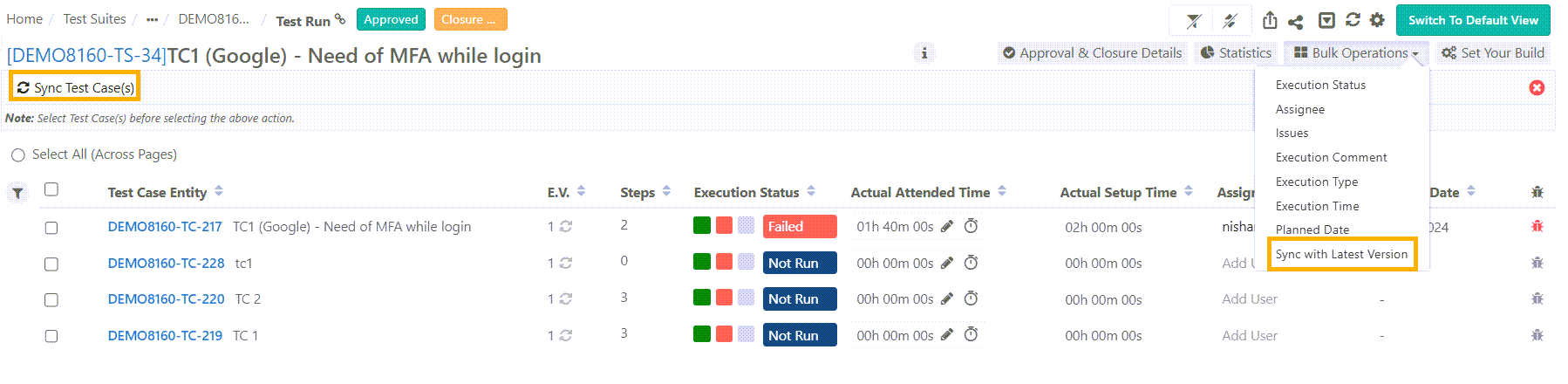The image size is (1568, 384).
Task: Open Approval & Closure Details
Action: coord(1092,53)
